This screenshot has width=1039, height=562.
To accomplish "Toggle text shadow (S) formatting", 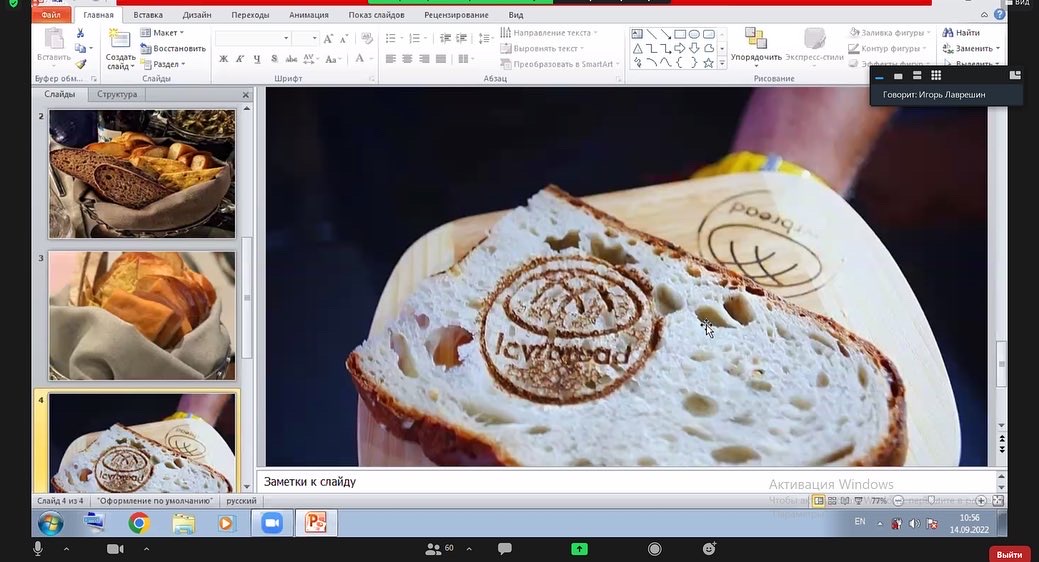I will [274, 59].
